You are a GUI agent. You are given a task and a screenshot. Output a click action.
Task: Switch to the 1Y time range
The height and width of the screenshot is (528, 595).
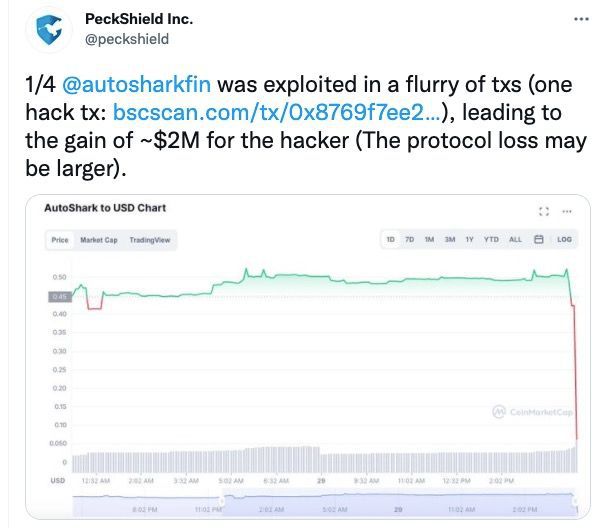(x=469, y=240)
